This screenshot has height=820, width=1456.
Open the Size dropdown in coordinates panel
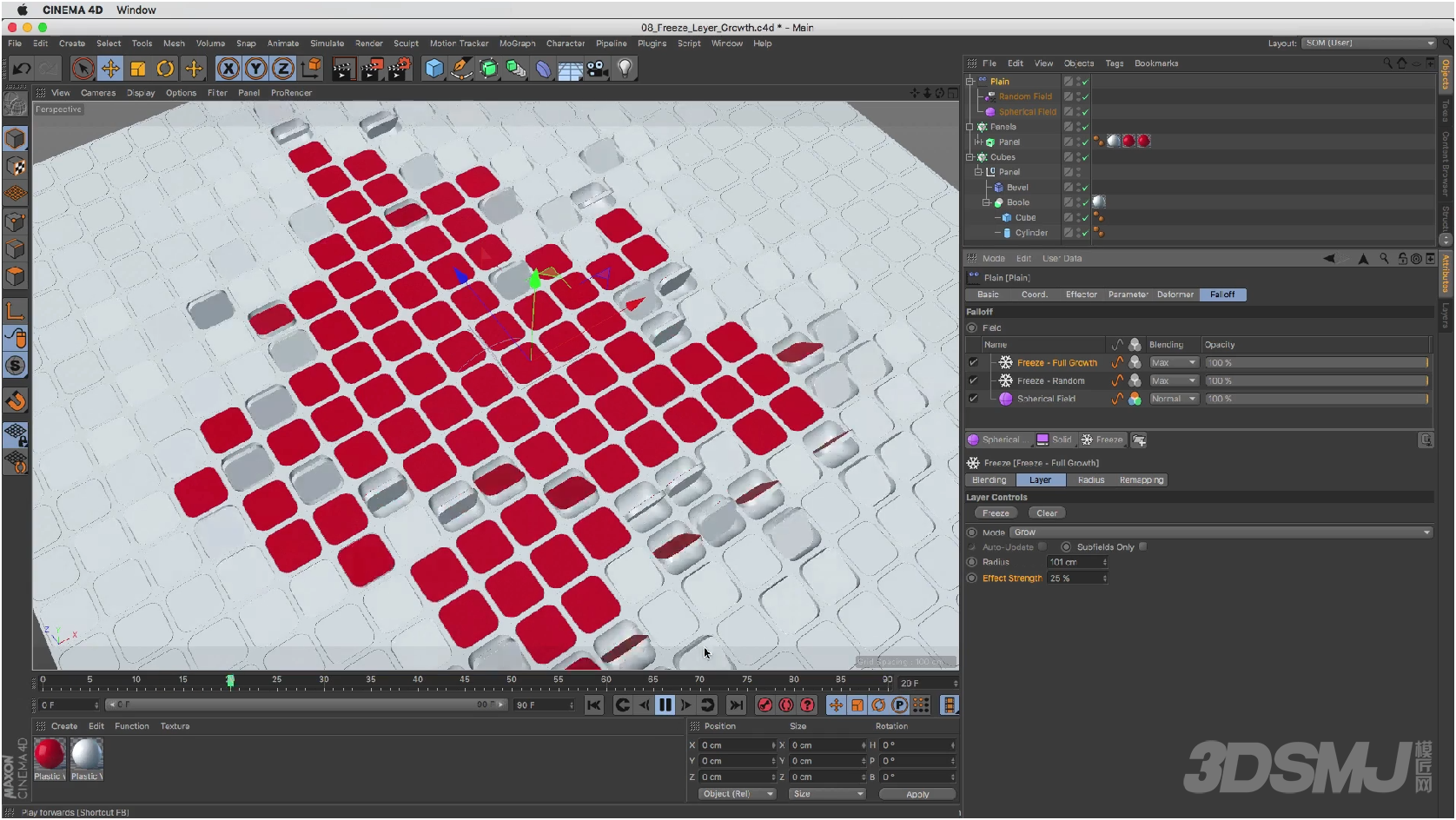pyautogui.click(x=828, y=794)
